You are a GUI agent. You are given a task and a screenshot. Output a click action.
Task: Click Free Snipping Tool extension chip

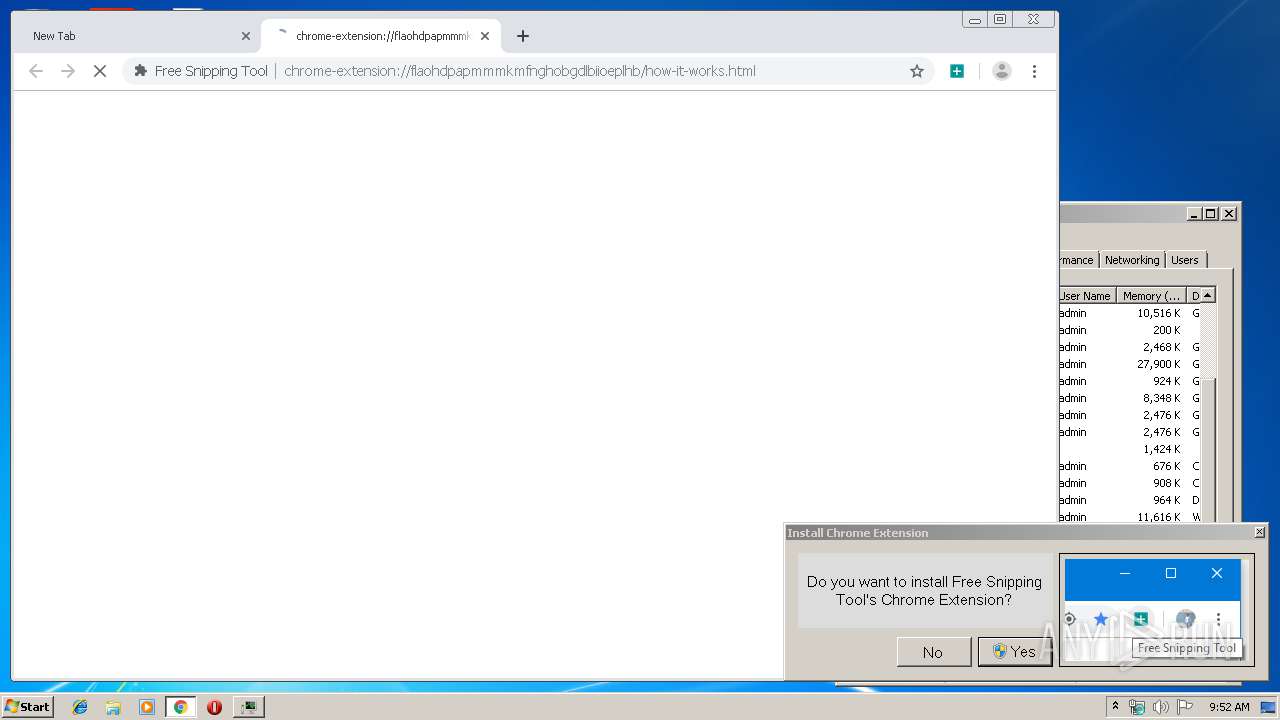click(201, 71)
